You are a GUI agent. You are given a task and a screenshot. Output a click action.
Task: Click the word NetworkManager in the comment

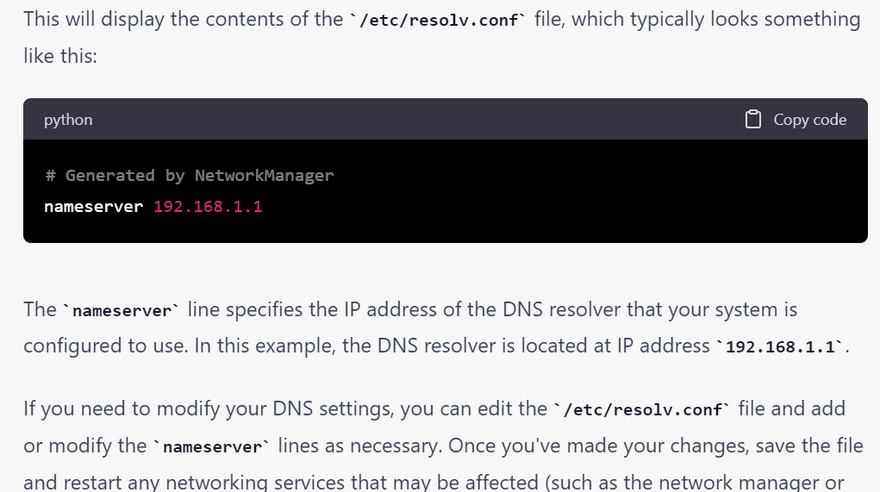click(x=264, y=176)
